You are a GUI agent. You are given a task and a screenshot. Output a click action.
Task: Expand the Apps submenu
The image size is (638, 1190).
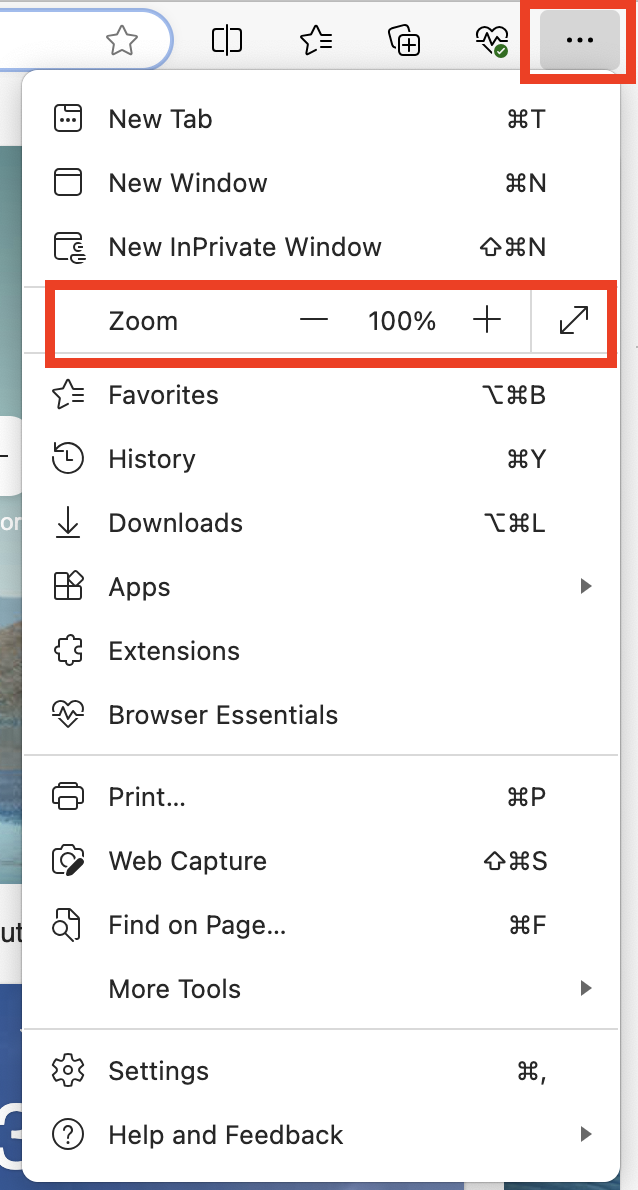[x=138, y=587]
